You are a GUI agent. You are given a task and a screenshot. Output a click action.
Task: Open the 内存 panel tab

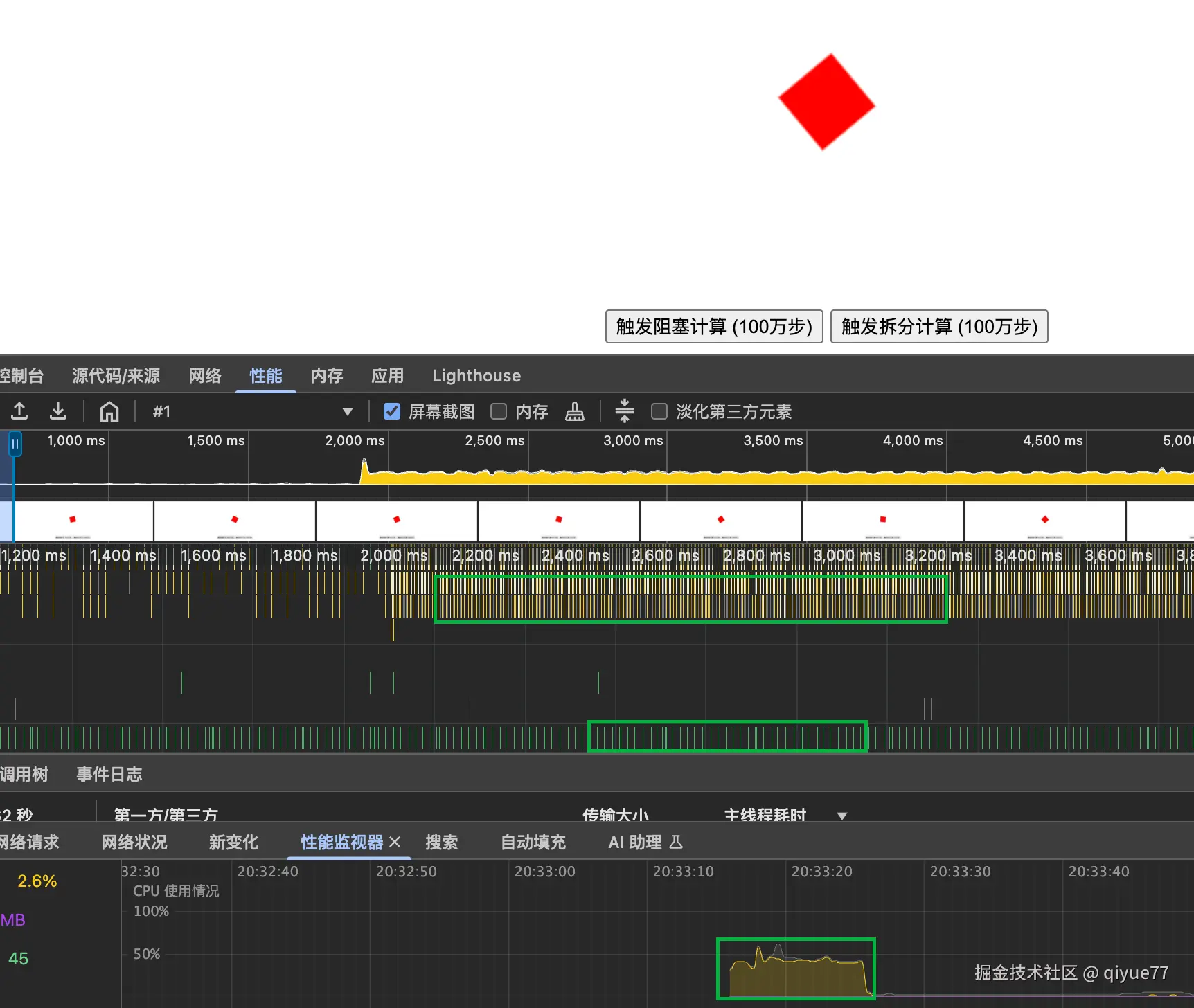pos(327,375)
